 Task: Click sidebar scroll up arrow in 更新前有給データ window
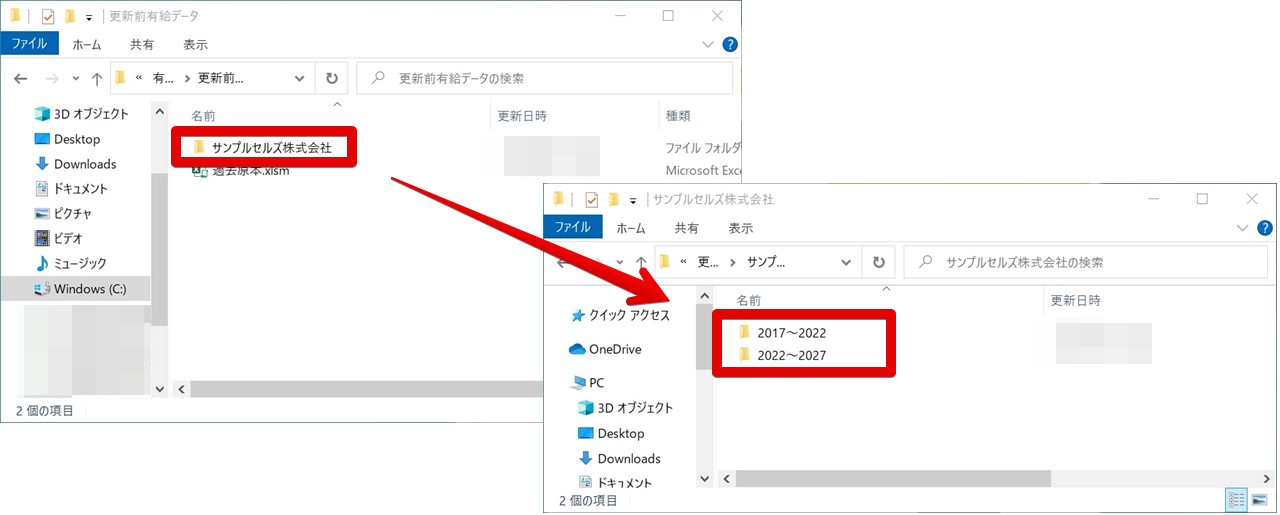click(x=160, y=113)
